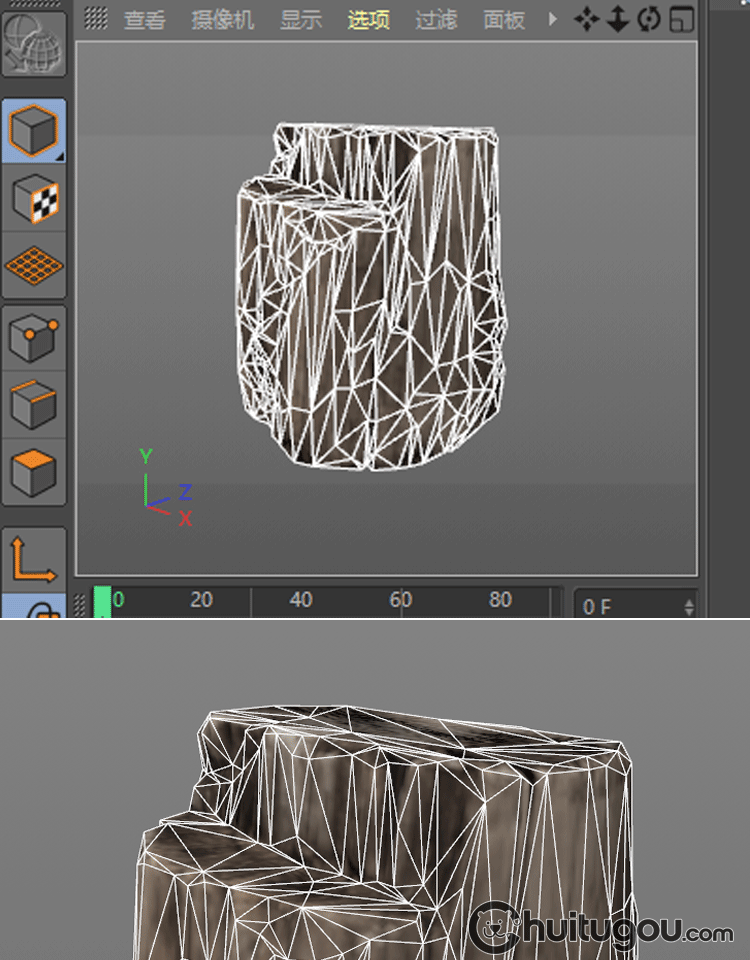The height and width of the screenshot is (960, 750).
Task: Switch to Polygons mode
Action: [34, 471]
